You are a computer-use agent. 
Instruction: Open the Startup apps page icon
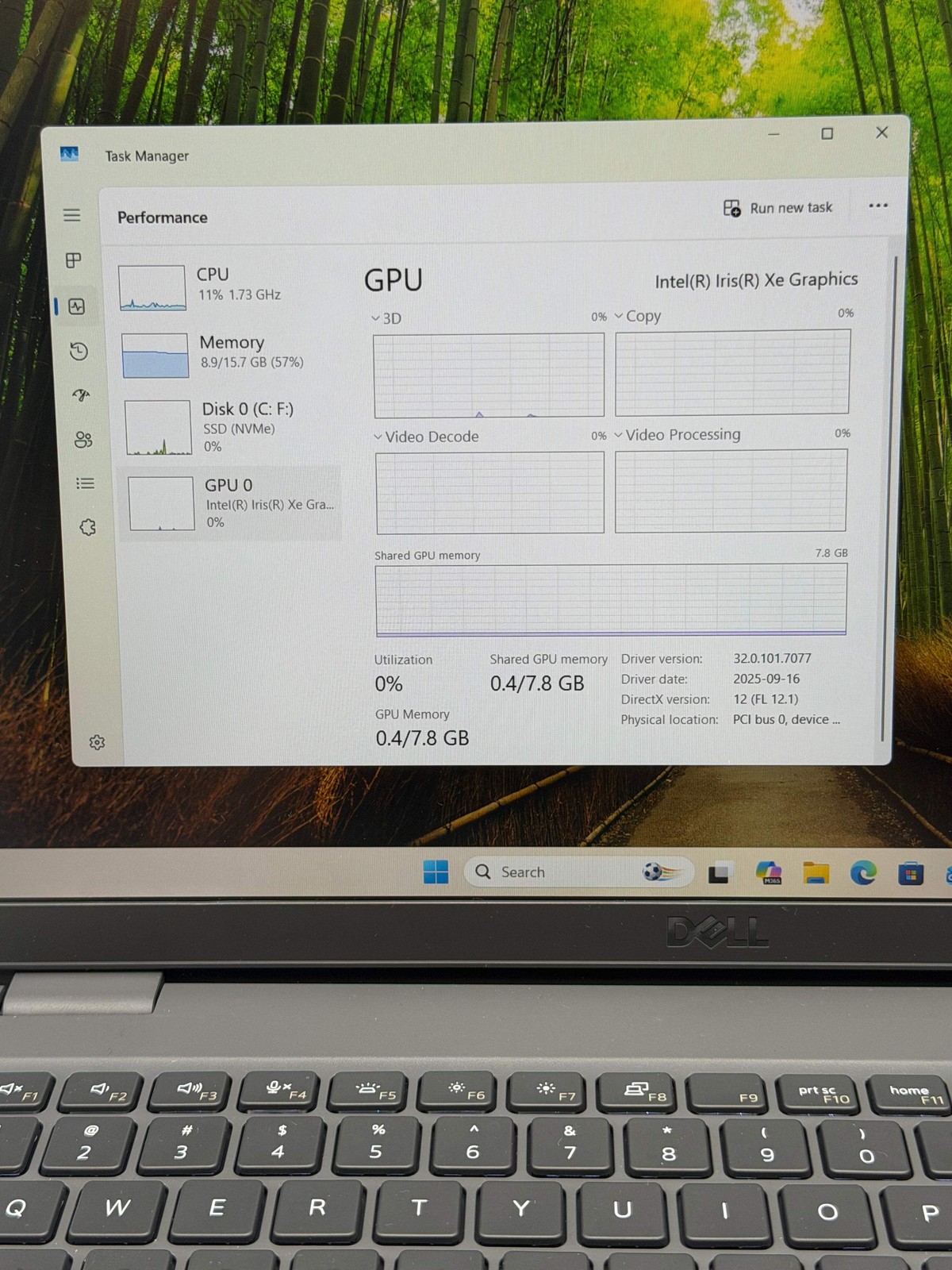pos(81,395)
